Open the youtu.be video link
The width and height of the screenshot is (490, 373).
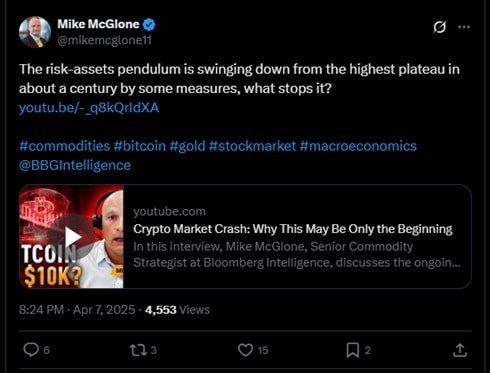89,108
